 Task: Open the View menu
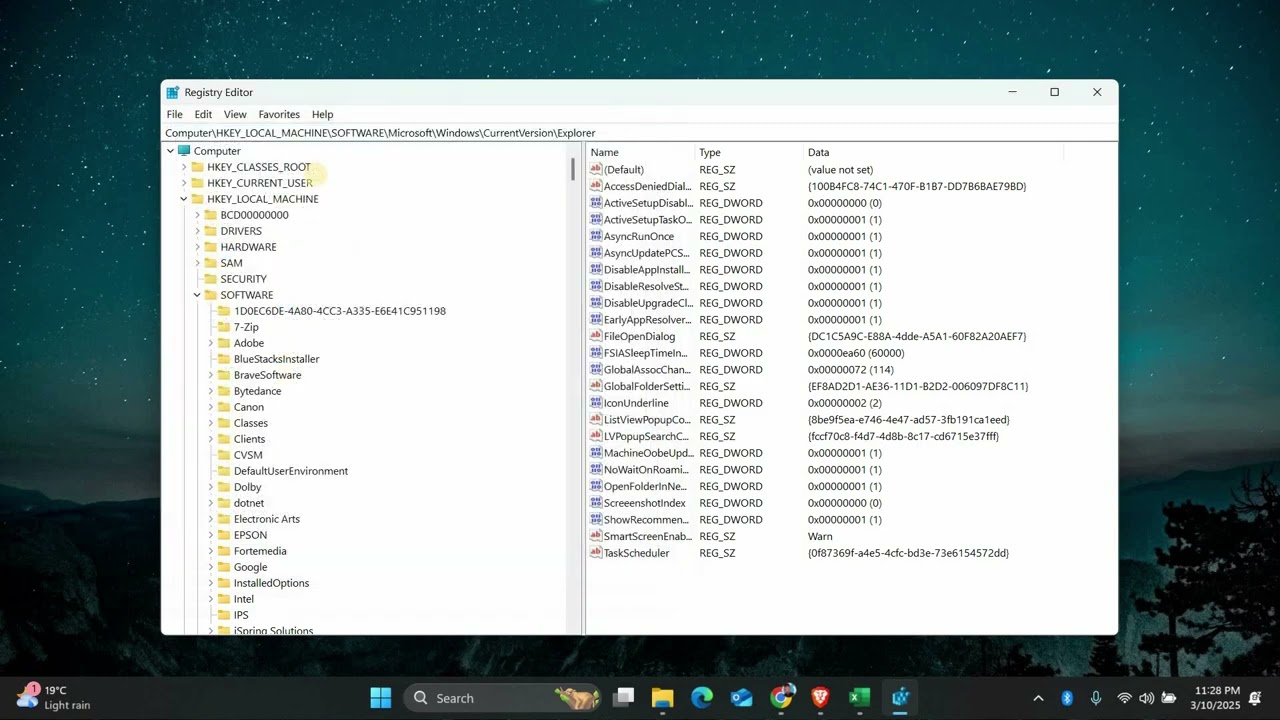(x=235, y=114)
